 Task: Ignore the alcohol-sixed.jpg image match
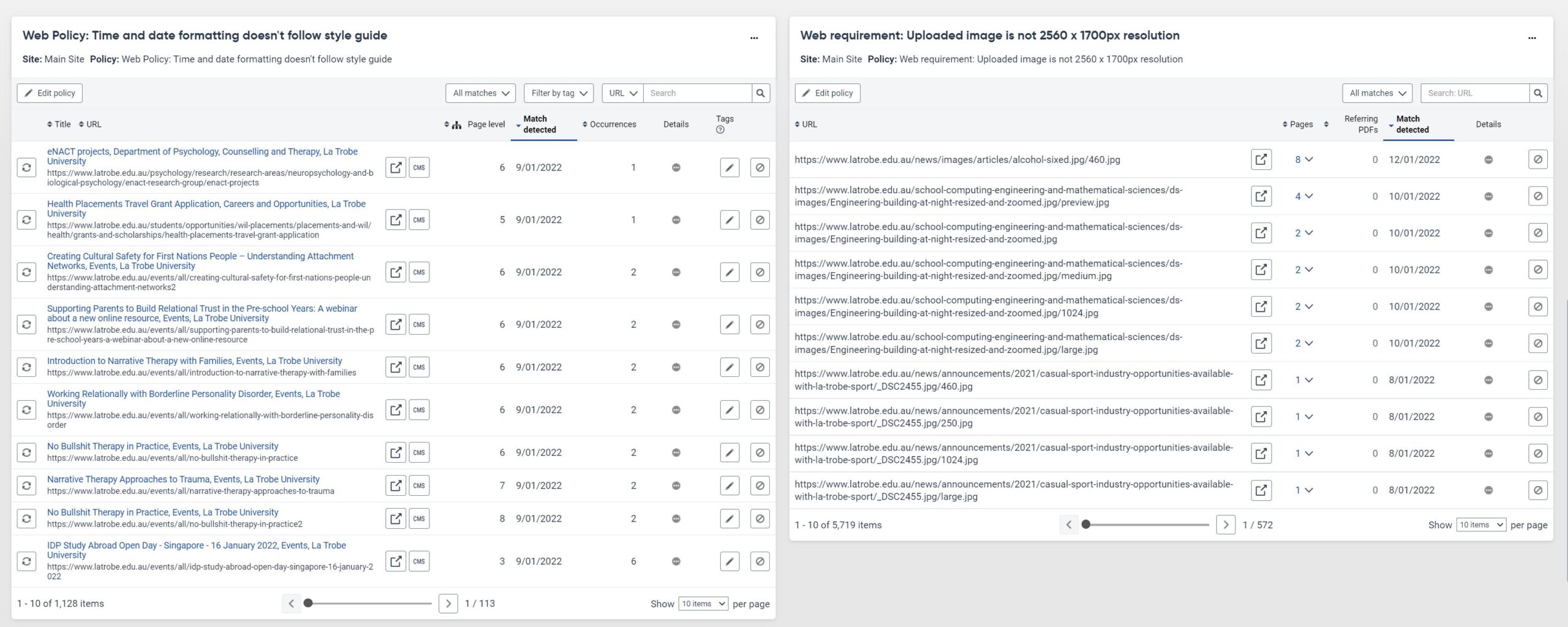1537,160
